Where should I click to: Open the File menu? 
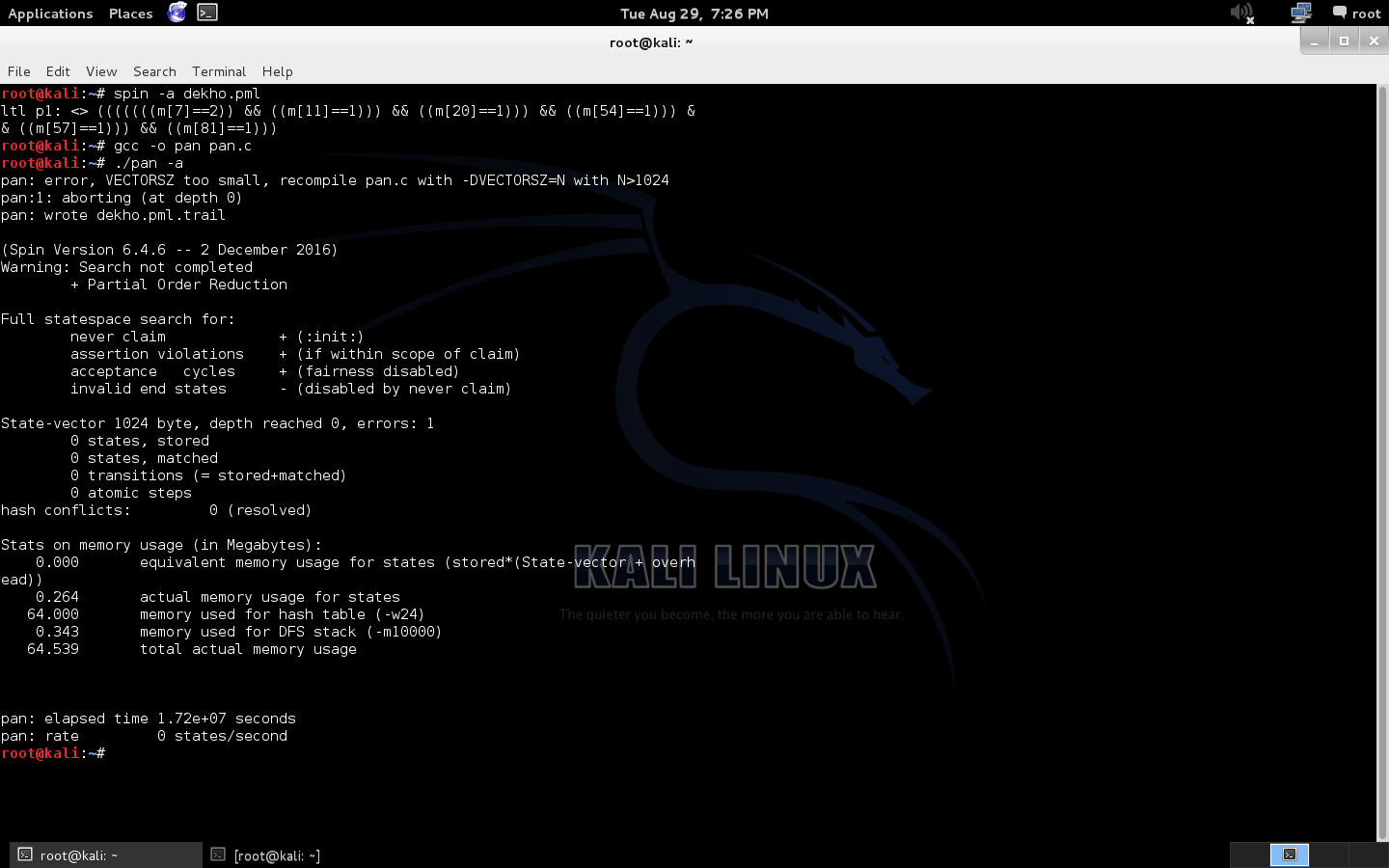pos(19,71)
